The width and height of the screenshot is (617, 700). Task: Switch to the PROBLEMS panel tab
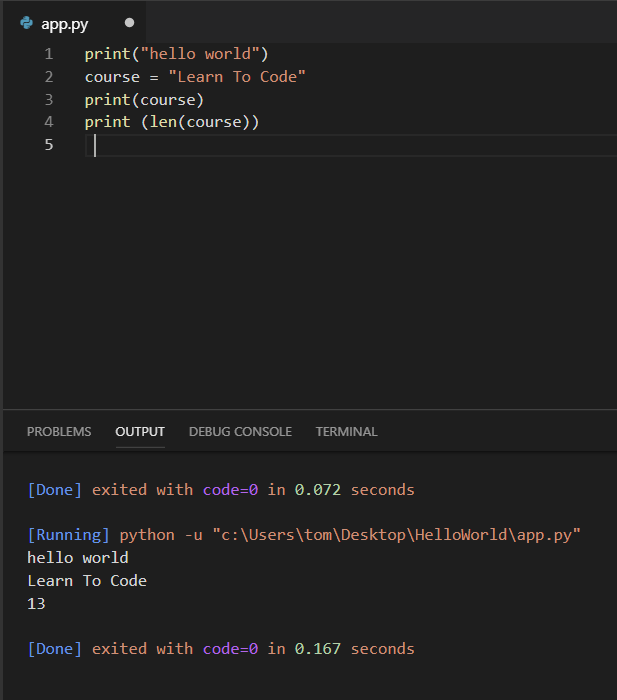tap(59, 432)
